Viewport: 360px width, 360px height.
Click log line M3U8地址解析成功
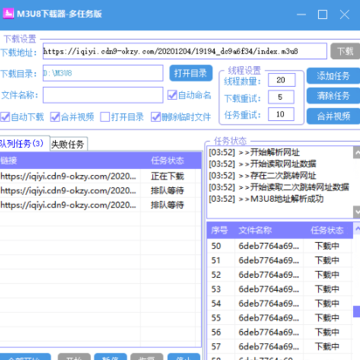pos(266,199)
